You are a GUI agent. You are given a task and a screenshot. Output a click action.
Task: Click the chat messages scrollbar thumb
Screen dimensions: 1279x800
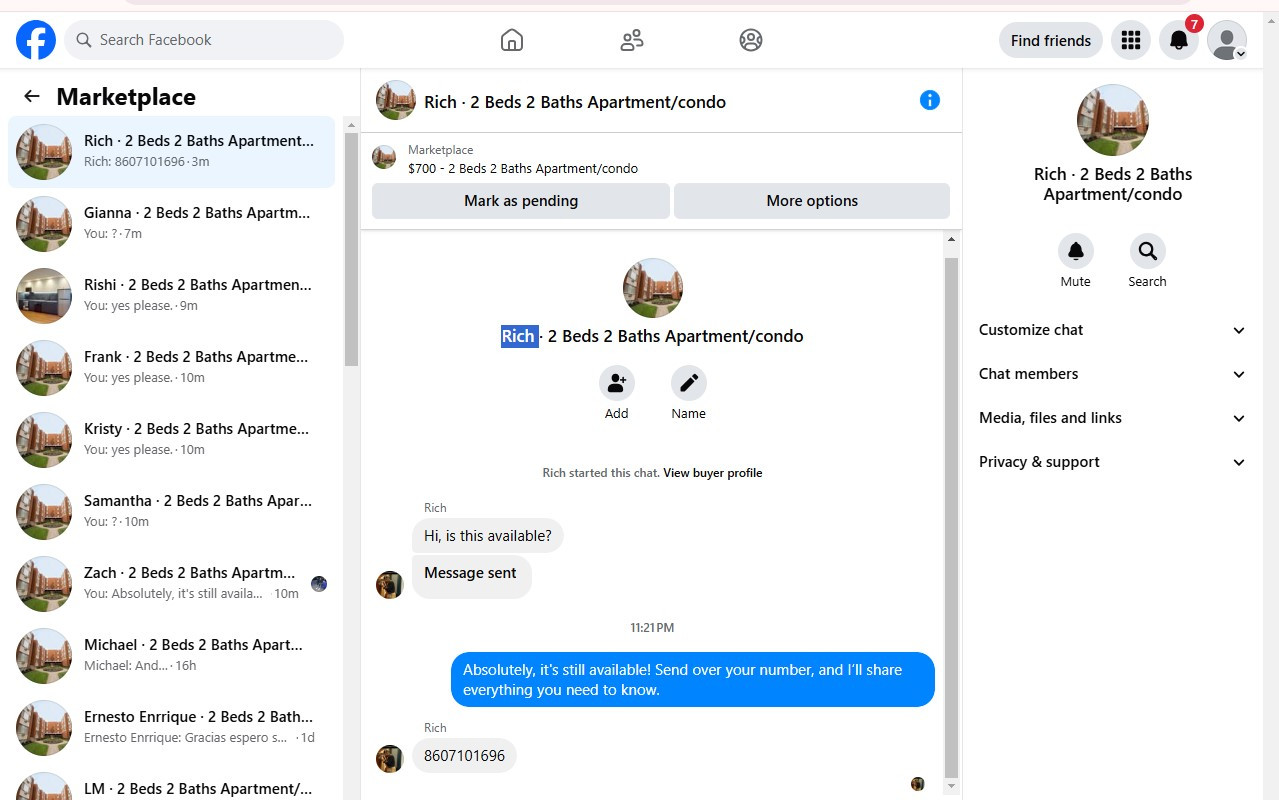click(x=951, y=517)
